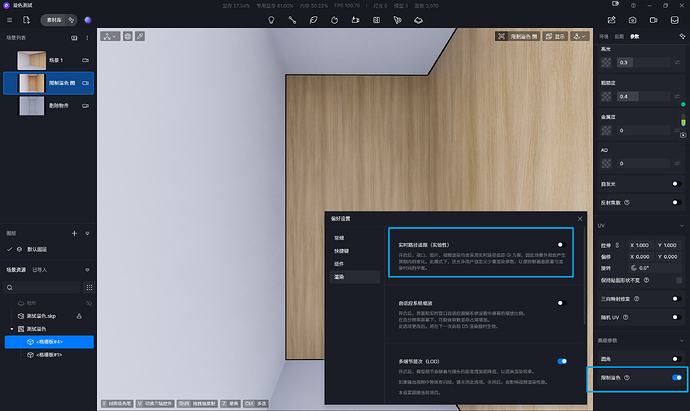Collapse the UV section
The image size is (690, 411).
[682, 226]
